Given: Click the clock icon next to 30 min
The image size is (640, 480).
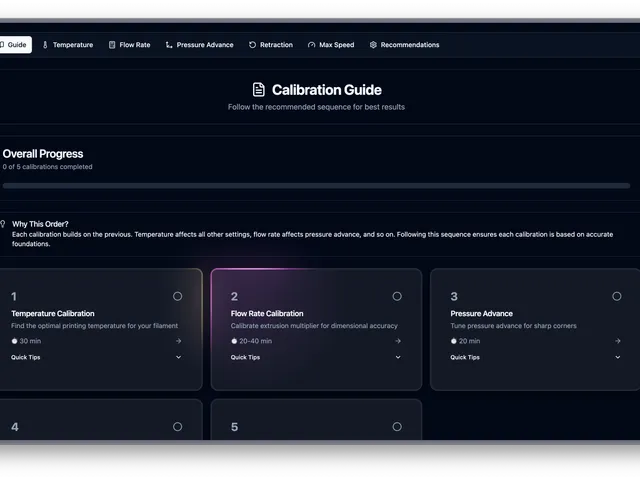Looking at the screenshot, I should (x=14, y=341).
